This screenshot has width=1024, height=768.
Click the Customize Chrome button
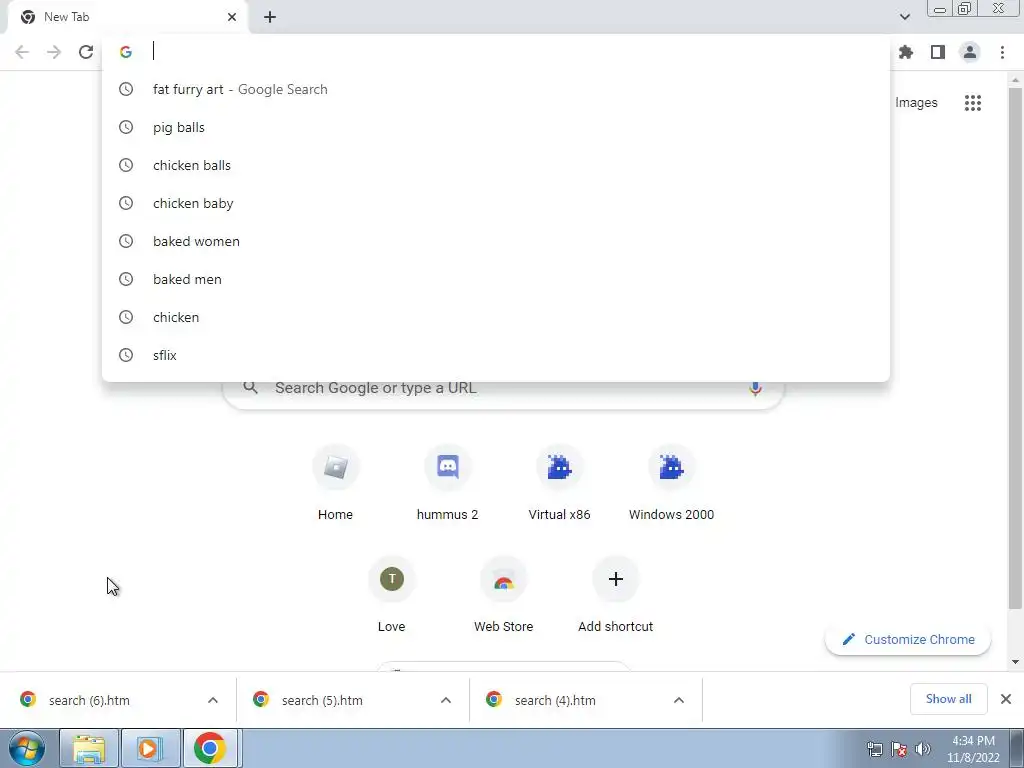coord(908,639)
